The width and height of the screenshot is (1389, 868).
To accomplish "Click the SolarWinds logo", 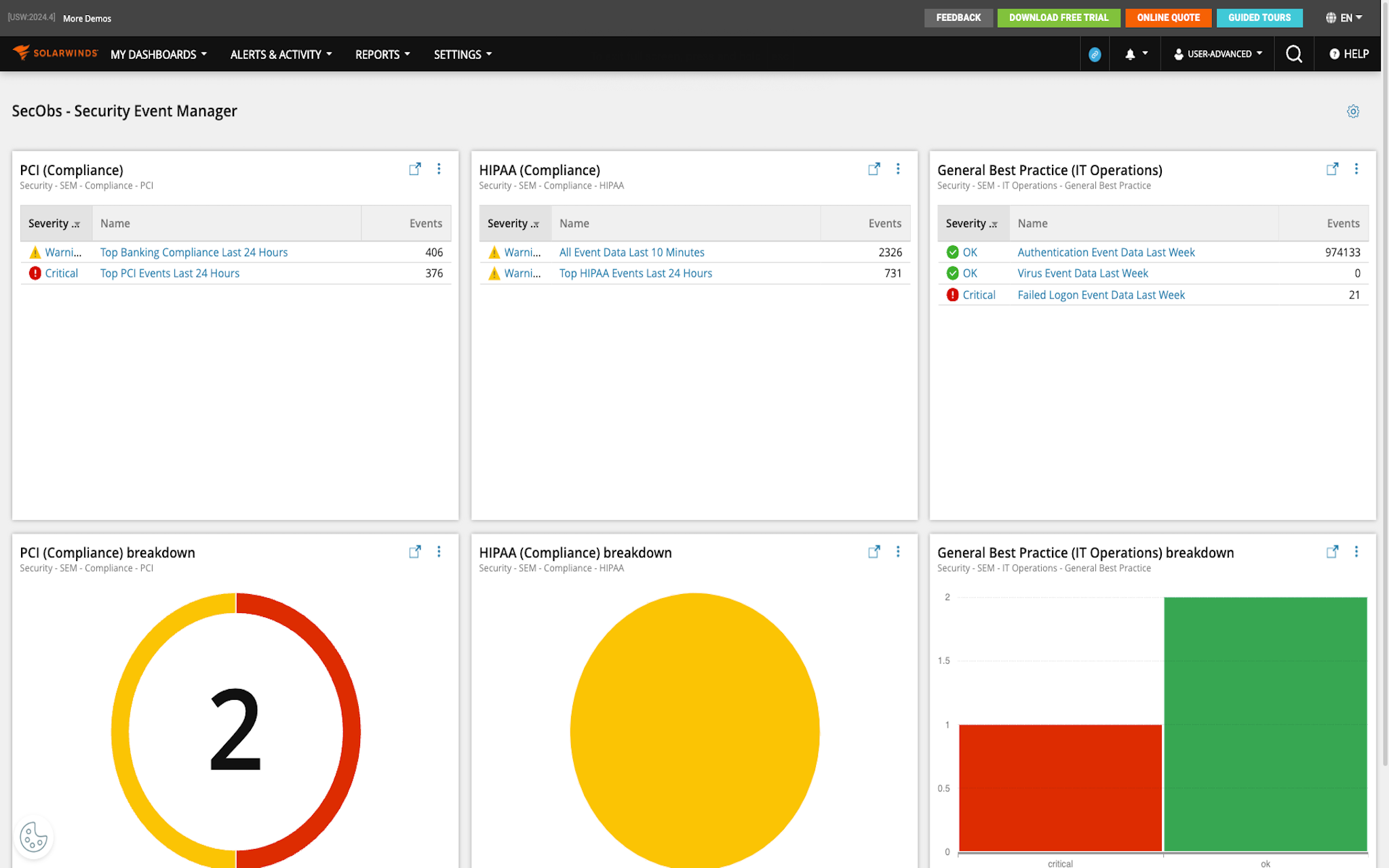I will click(56, 52).
